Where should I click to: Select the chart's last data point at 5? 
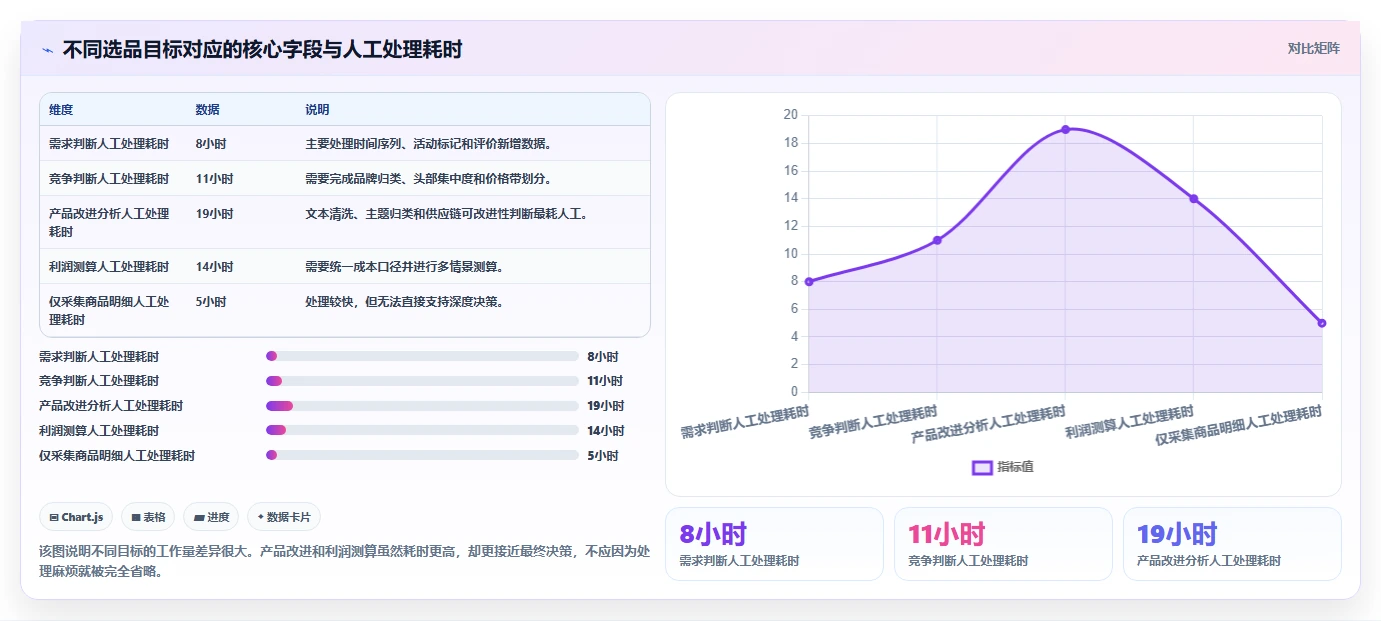pyautogui.click(x=1322, y=323)
